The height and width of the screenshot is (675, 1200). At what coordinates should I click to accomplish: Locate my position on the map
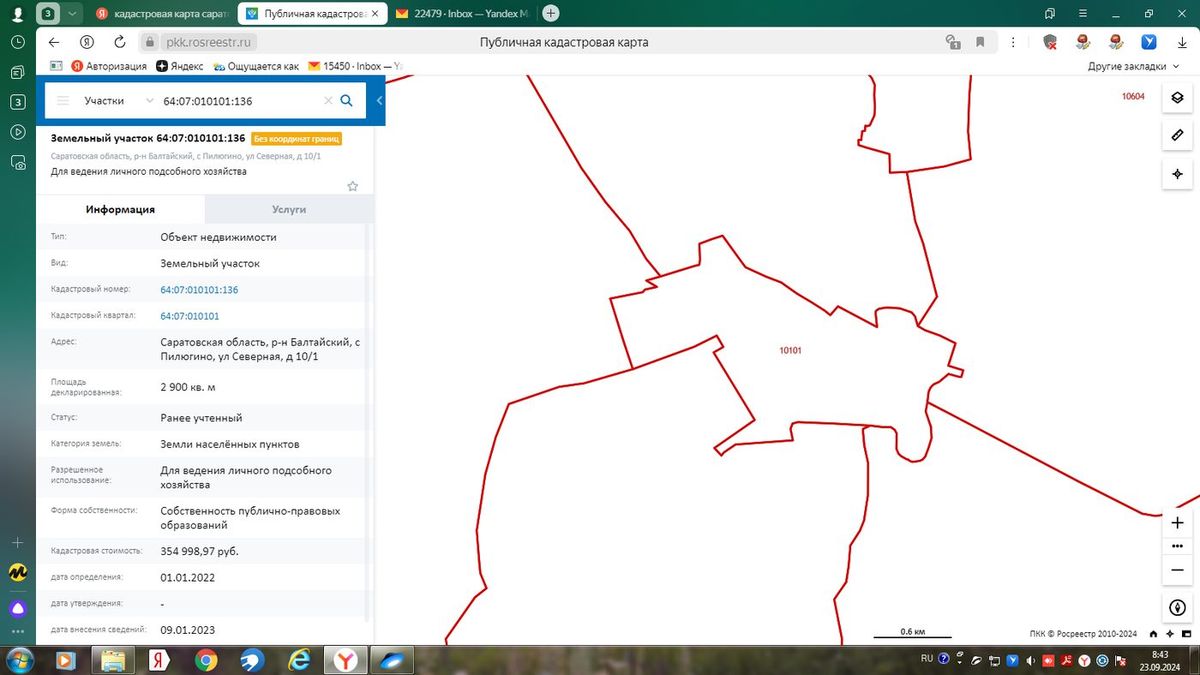point(1177,174)
